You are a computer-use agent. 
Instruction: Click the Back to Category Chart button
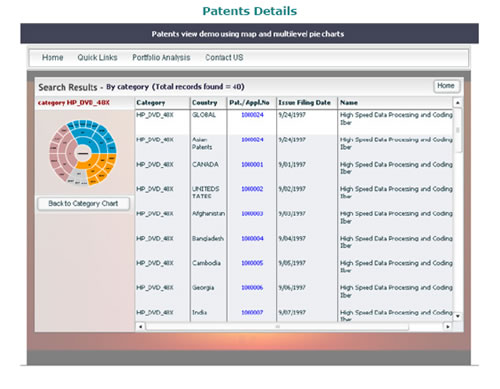point(83,203)
